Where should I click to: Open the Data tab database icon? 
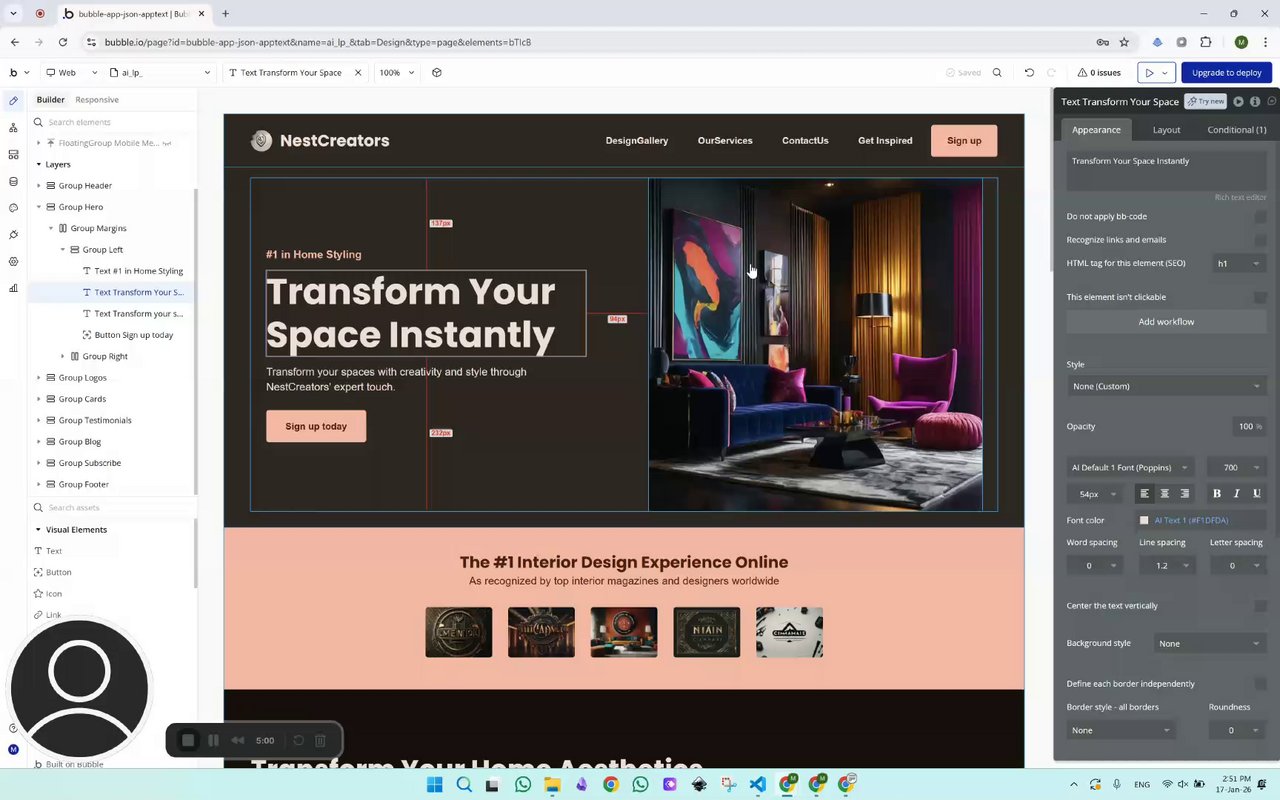coord(13,181)
